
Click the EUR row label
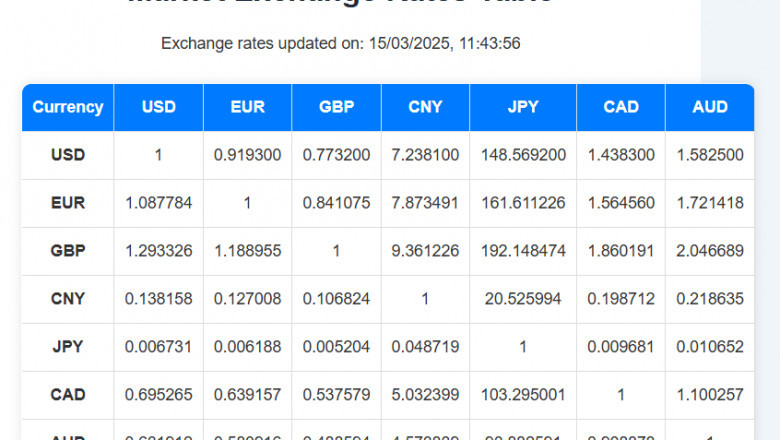point(68,203)
